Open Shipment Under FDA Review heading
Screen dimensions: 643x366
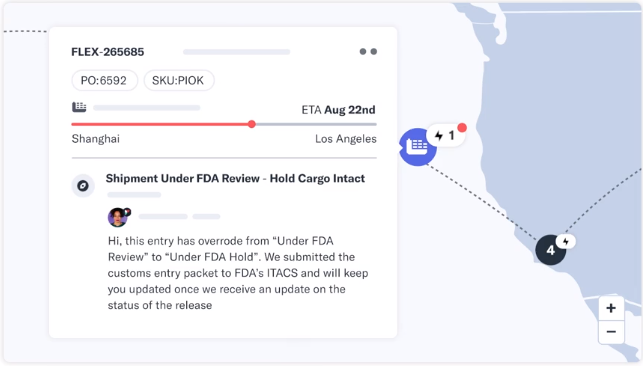(x=235, y=178)
